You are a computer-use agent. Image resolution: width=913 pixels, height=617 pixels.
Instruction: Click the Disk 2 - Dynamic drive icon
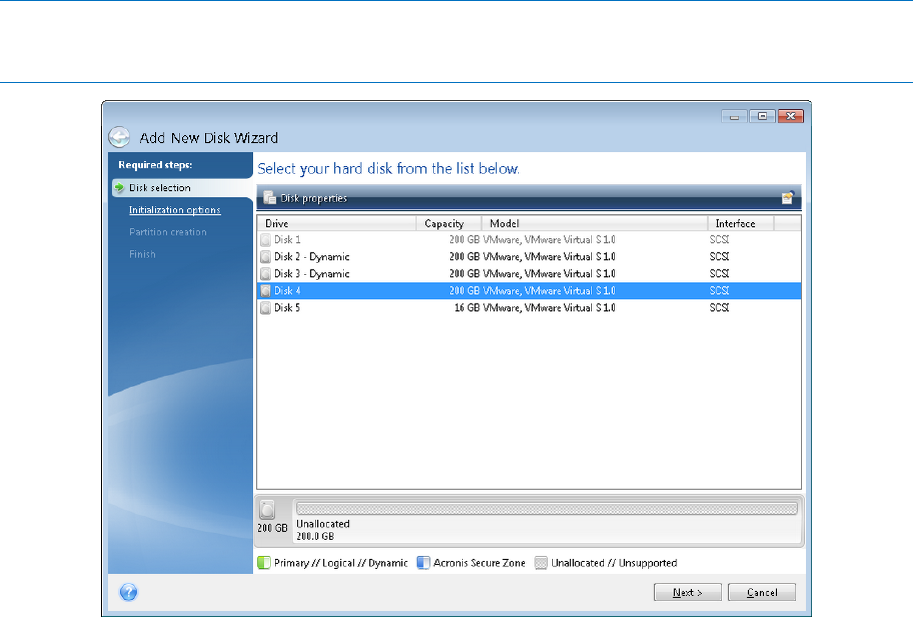[266, 257]
